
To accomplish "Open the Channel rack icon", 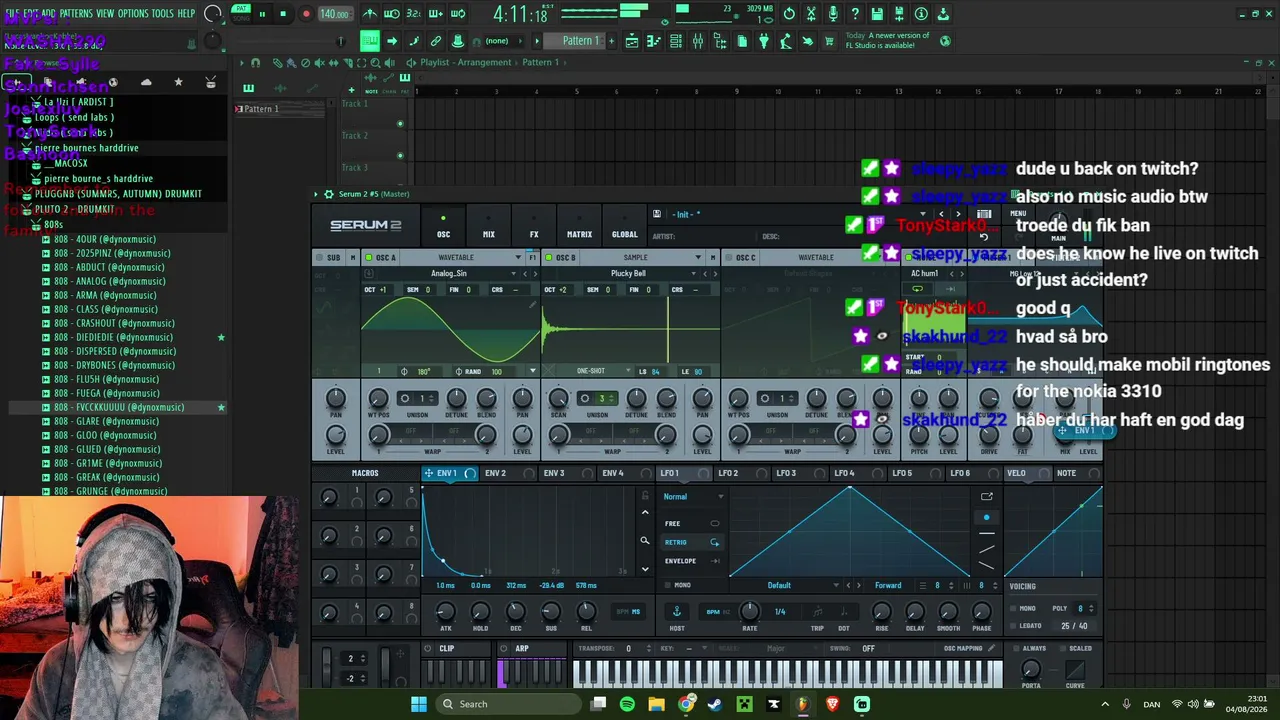I will click(676, 41).
